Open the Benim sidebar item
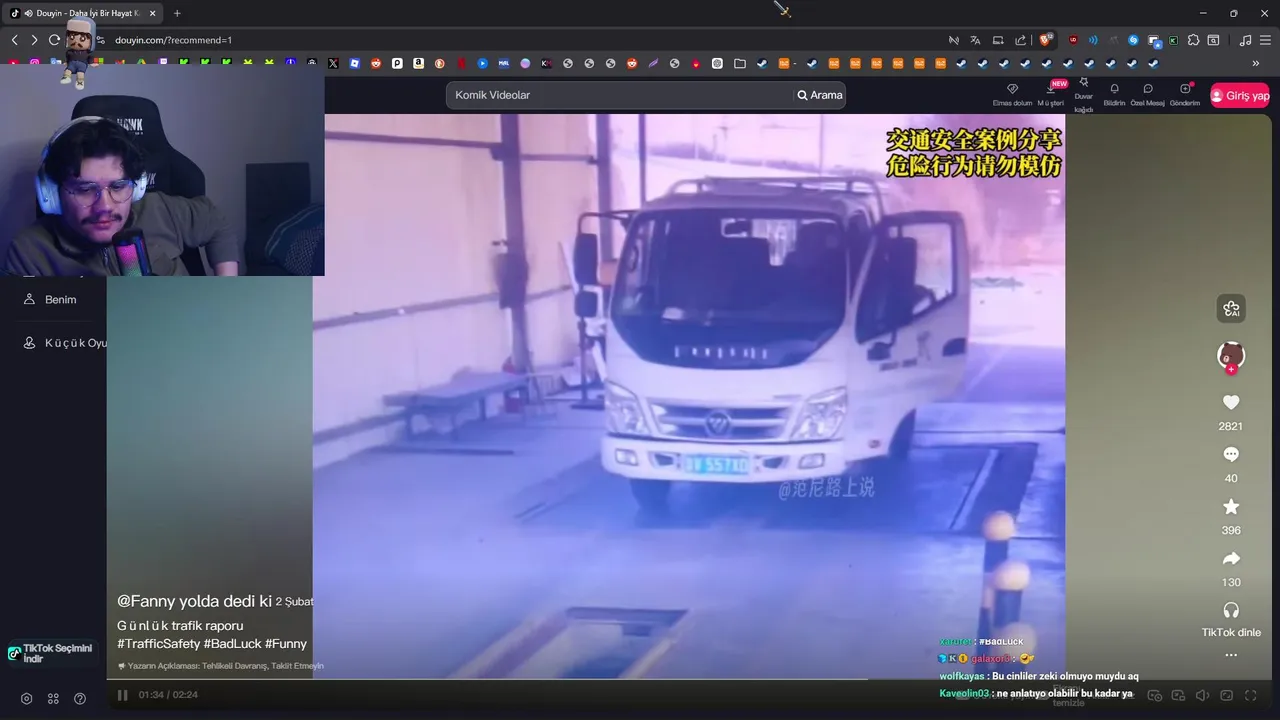 click(x=50, y=299)
